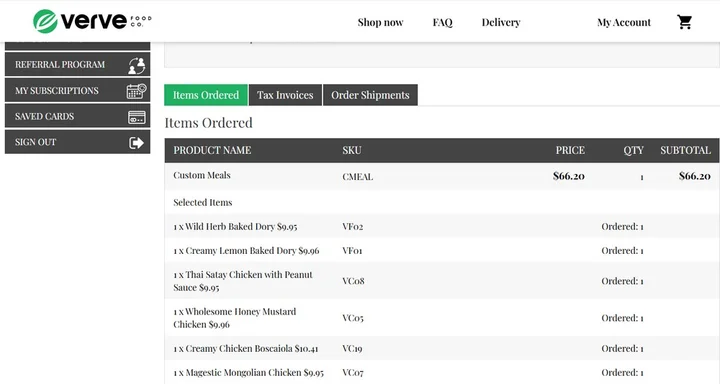Open the Referral Program sidebar item
720x384 pixels.
[x=78, y=64]
